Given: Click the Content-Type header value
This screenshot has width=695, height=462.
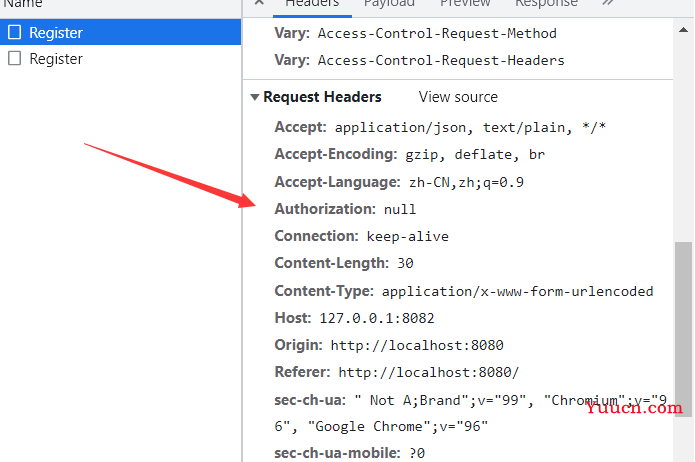Looking at the screenshot, I should coord(517,291).
